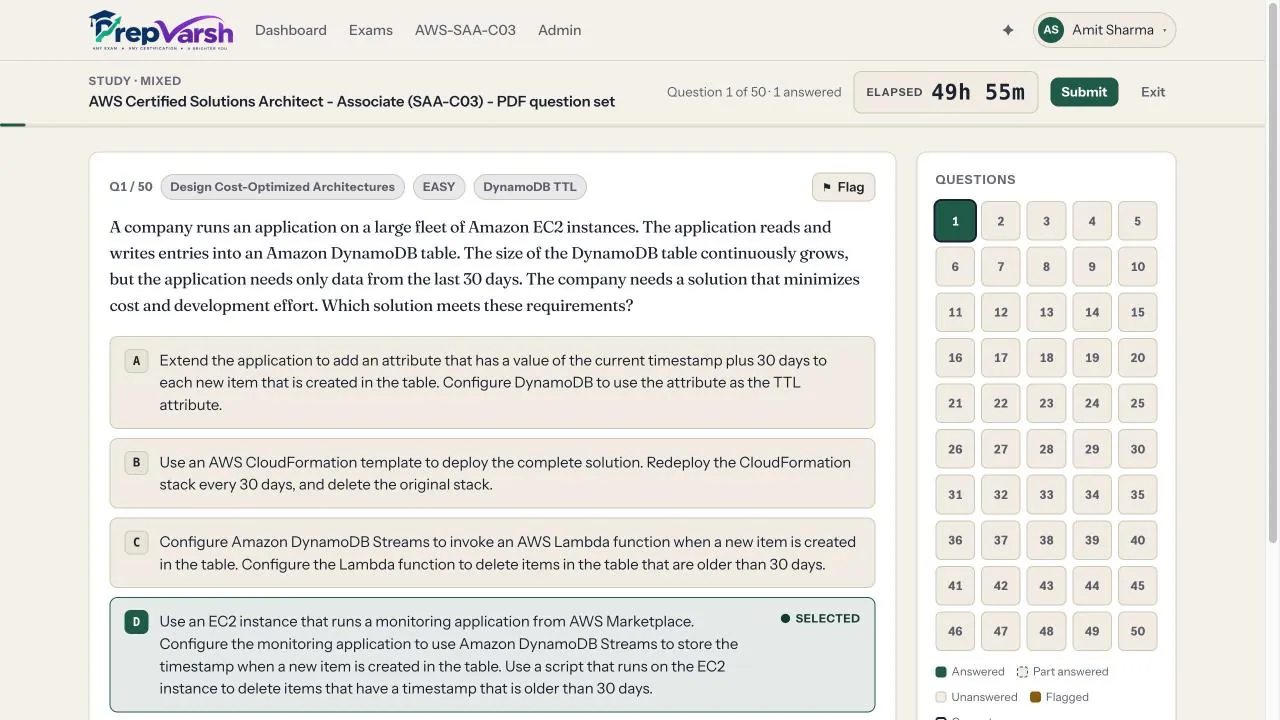This screenshot has width=1280, height=720.
Task: Click the EASY difficulty tag
Action: 439,187
